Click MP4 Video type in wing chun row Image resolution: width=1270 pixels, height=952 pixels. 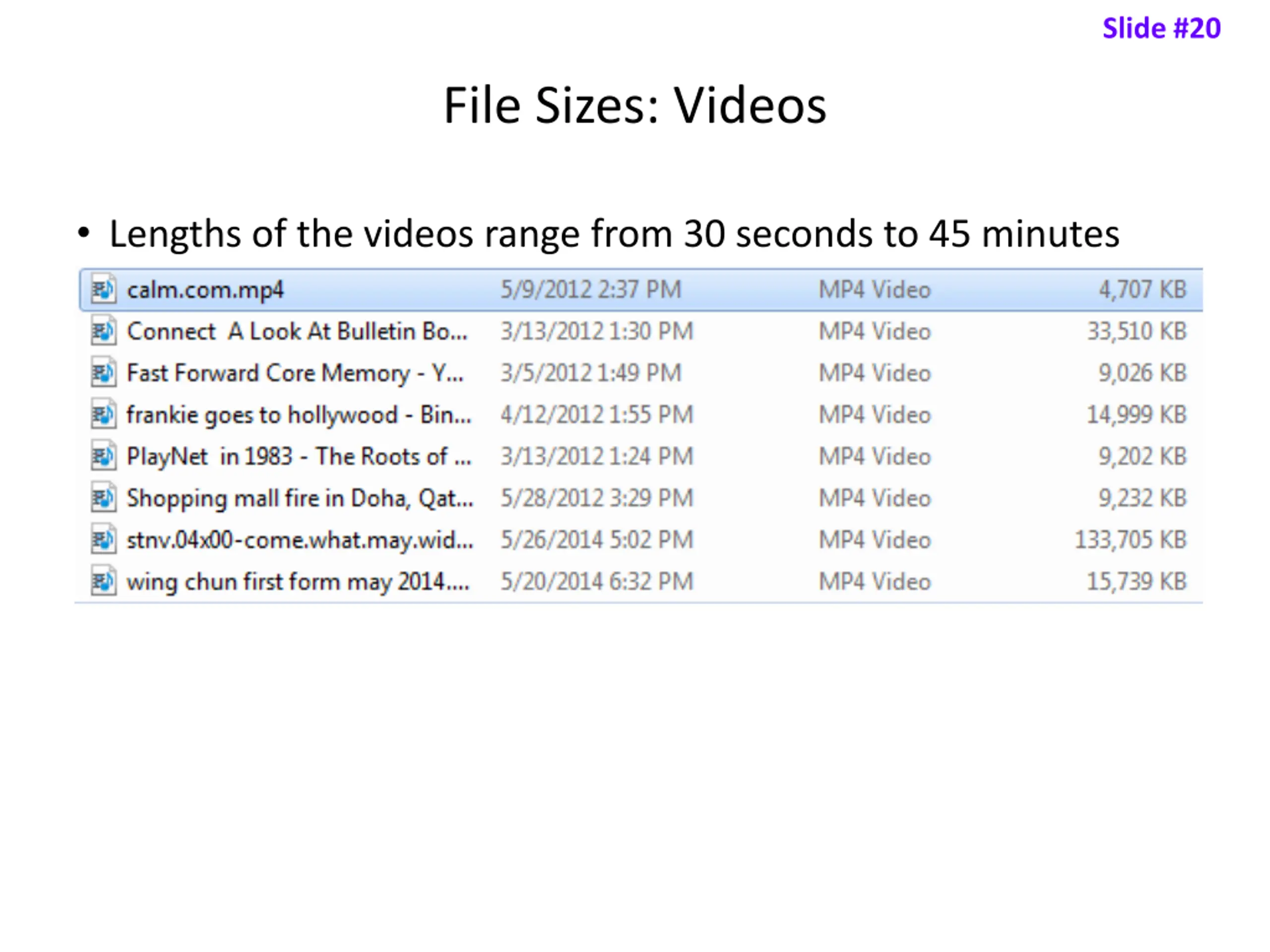click(x=875, y=582)
